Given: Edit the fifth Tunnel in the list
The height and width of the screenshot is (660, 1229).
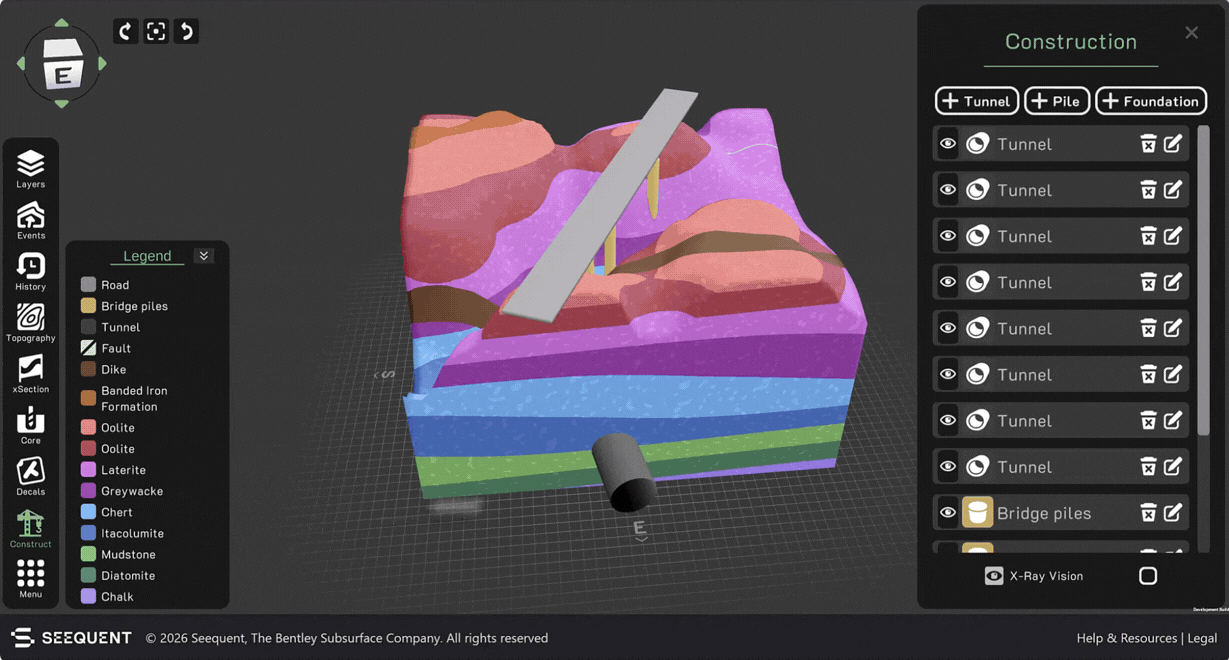Looking at the screenshot, I should point(1173,328).
